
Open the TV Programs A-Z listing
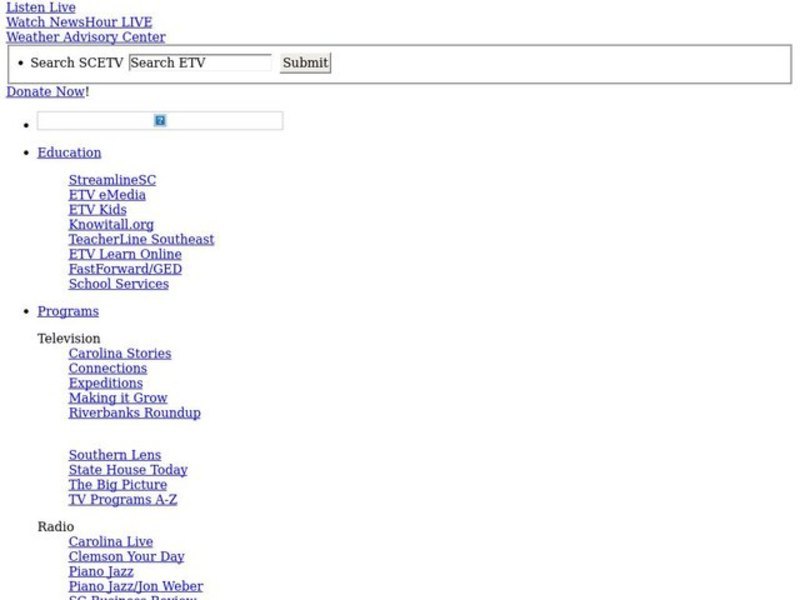[122, 499]
